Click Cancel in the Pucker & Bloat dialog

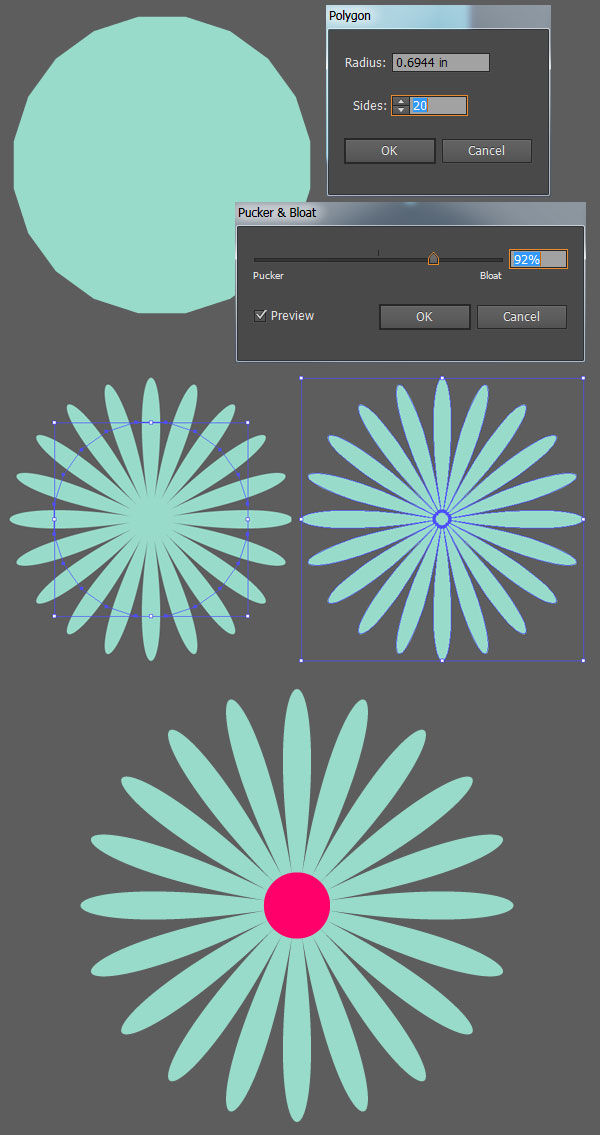[521, 317]
